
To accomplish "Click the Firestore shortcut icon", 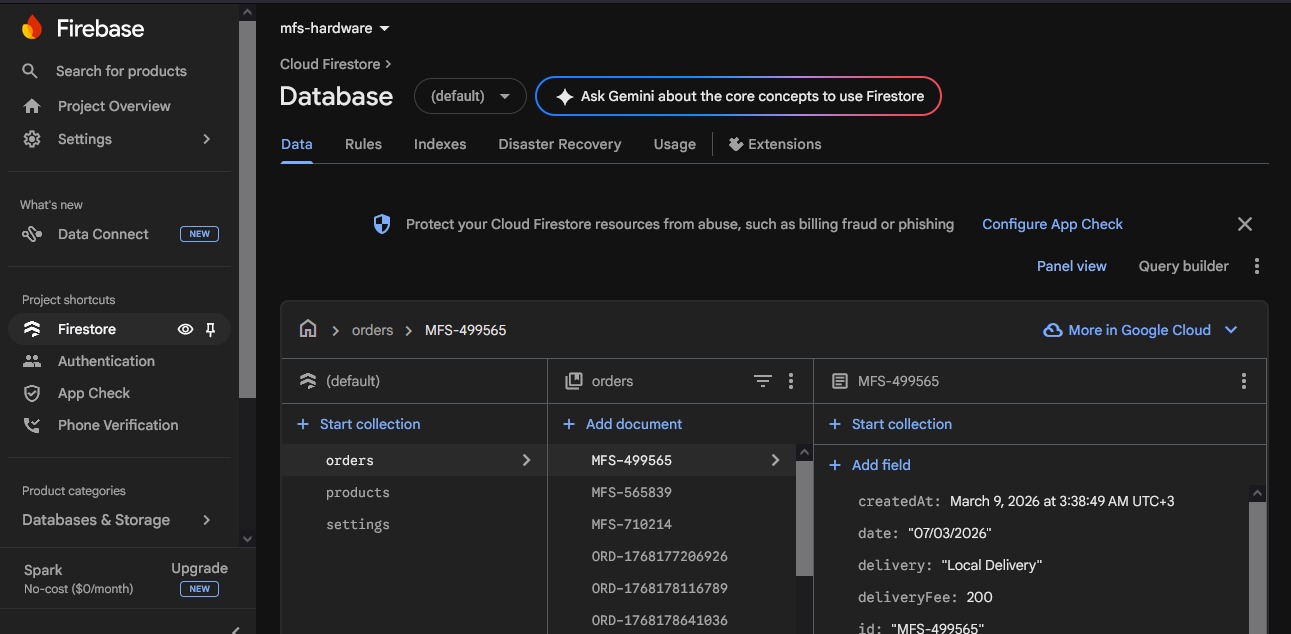I will (32, 329).
